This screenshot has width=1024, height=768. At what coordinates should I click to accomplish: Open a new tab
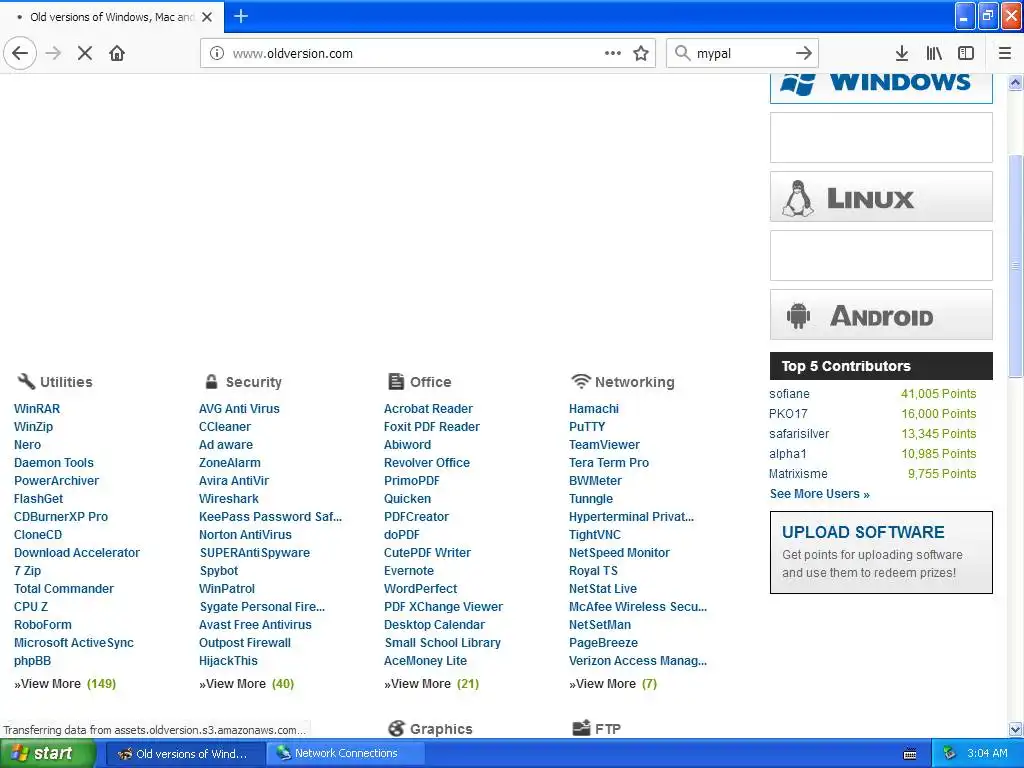click(x=240, y=16)
